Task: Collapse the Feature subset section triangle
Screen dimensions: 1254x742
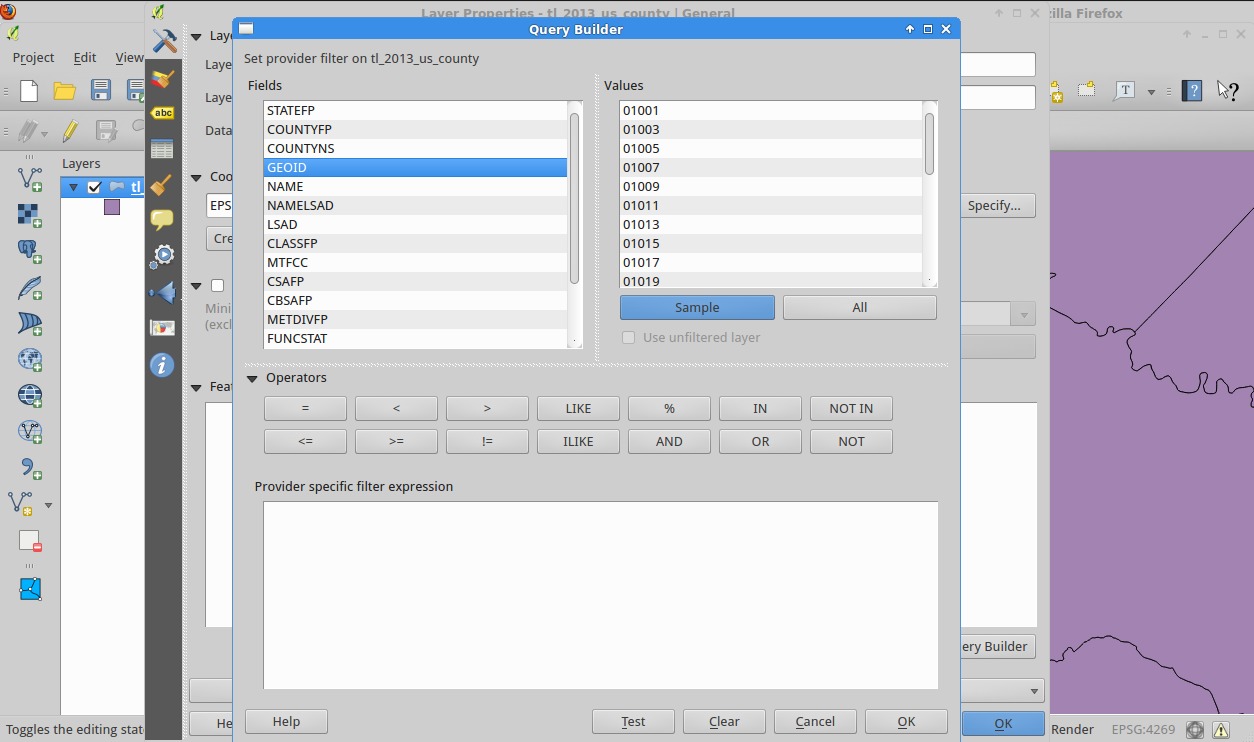Action: click(x=196, y=387)
